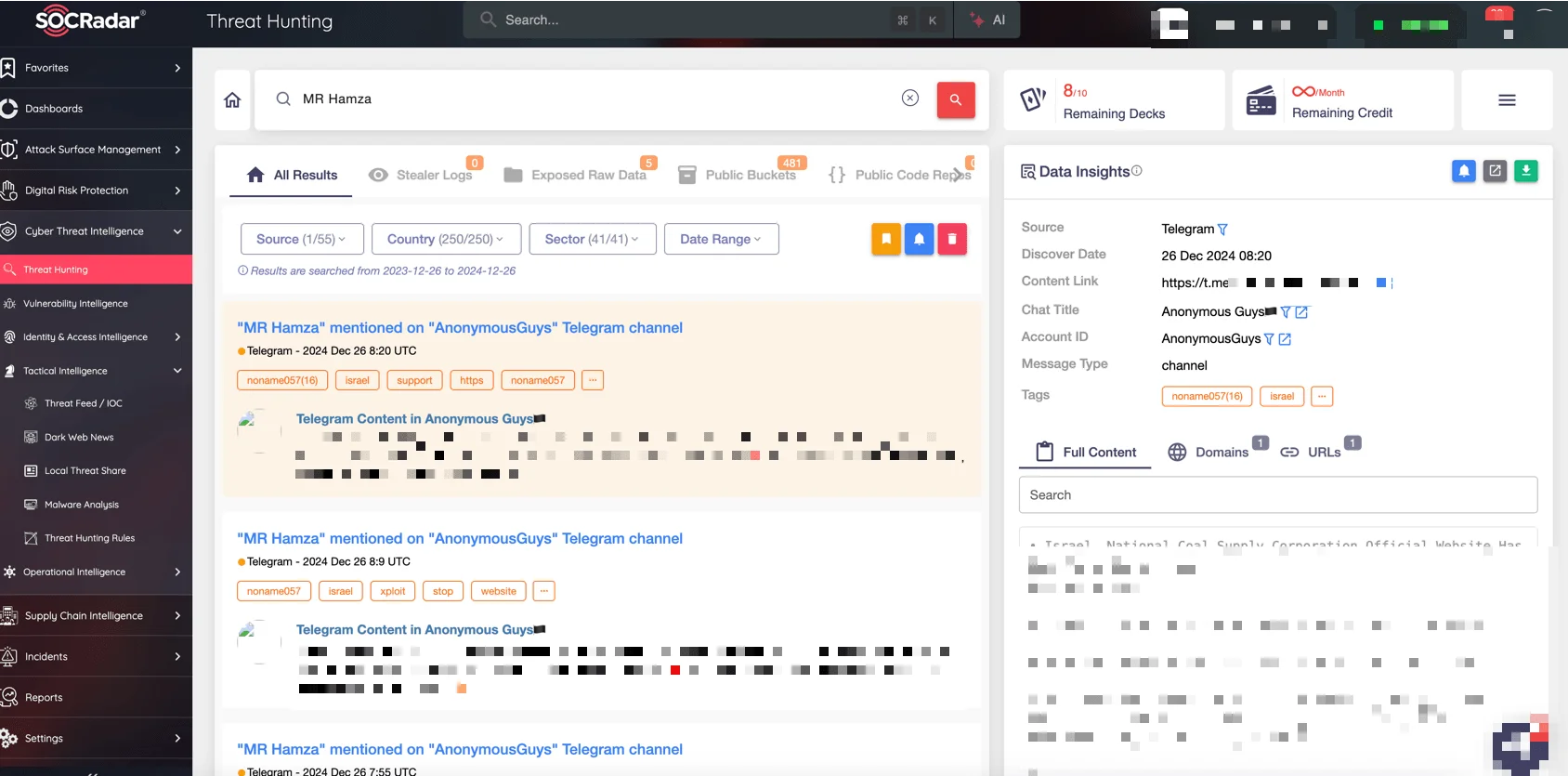Switch to All Results tab

292,175
